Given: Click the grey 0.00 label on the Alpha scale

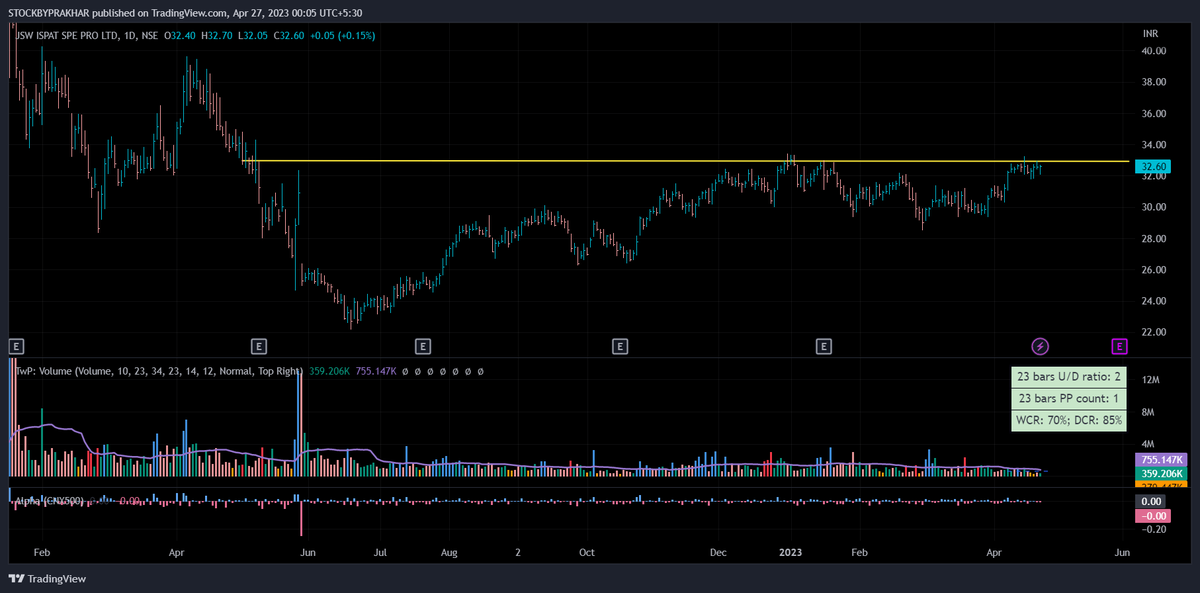Looking at the screenshot, I should point(1150,501).
